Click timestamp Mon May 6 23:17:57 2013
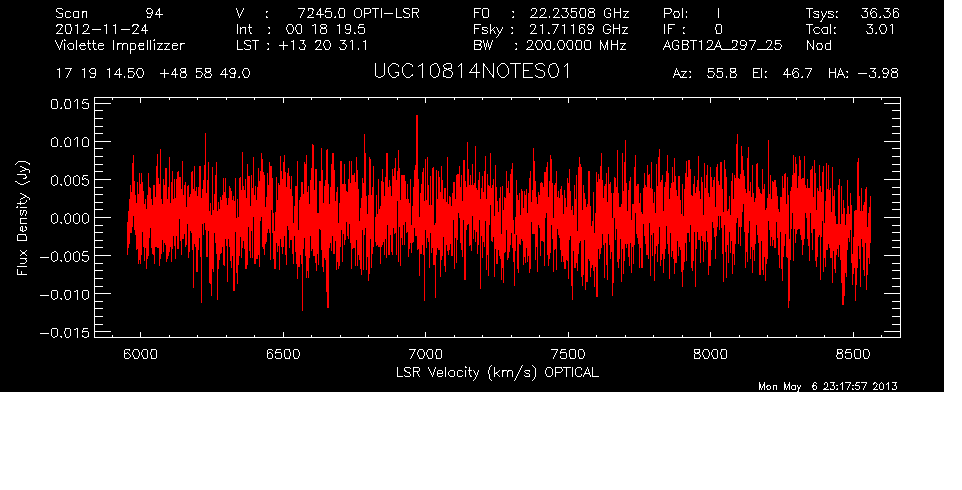Screen dimensions: 962x490 coord(828,386)
